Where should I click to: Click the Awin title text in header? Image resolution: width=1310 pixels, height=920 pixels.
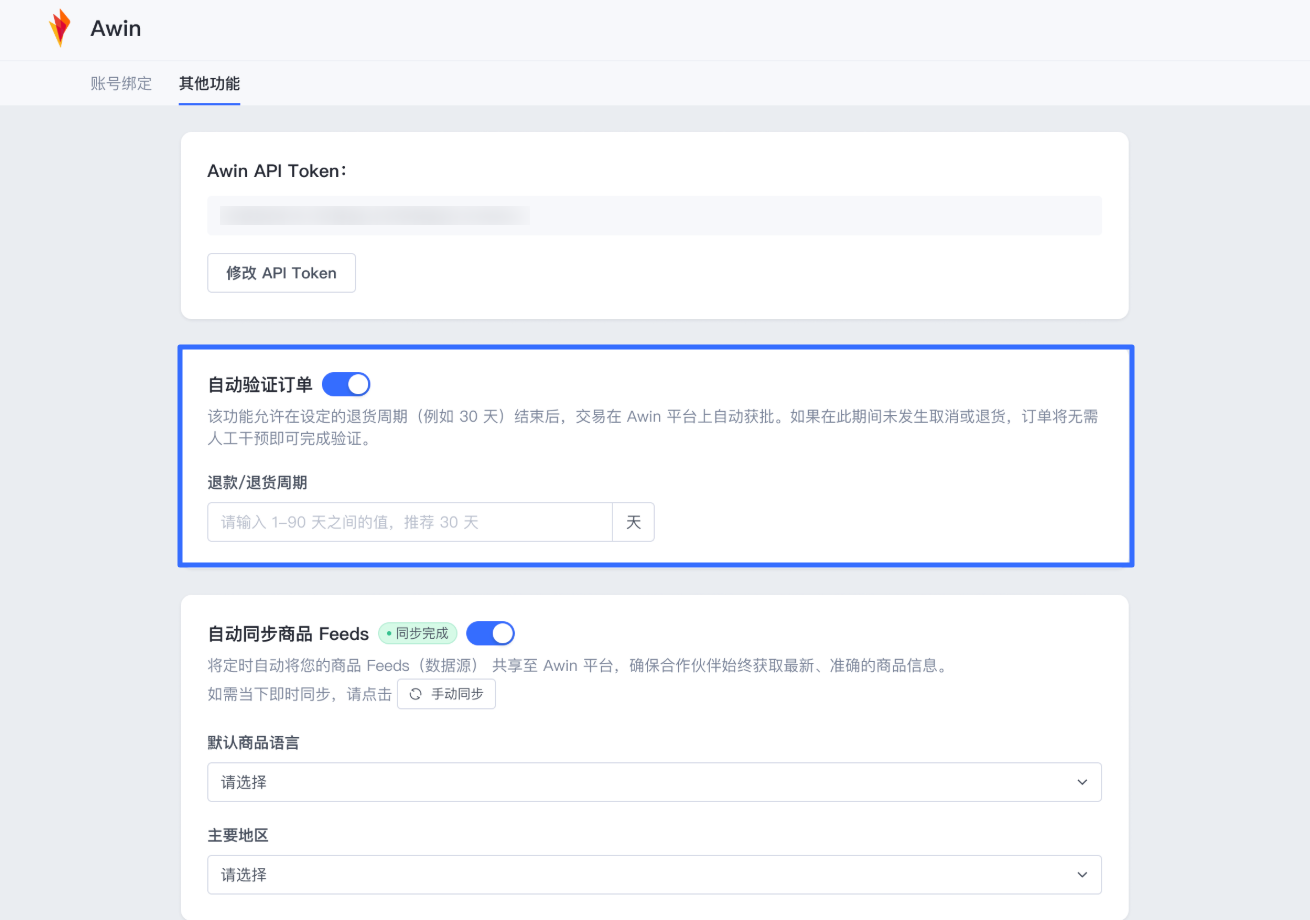tap(116, 28)
